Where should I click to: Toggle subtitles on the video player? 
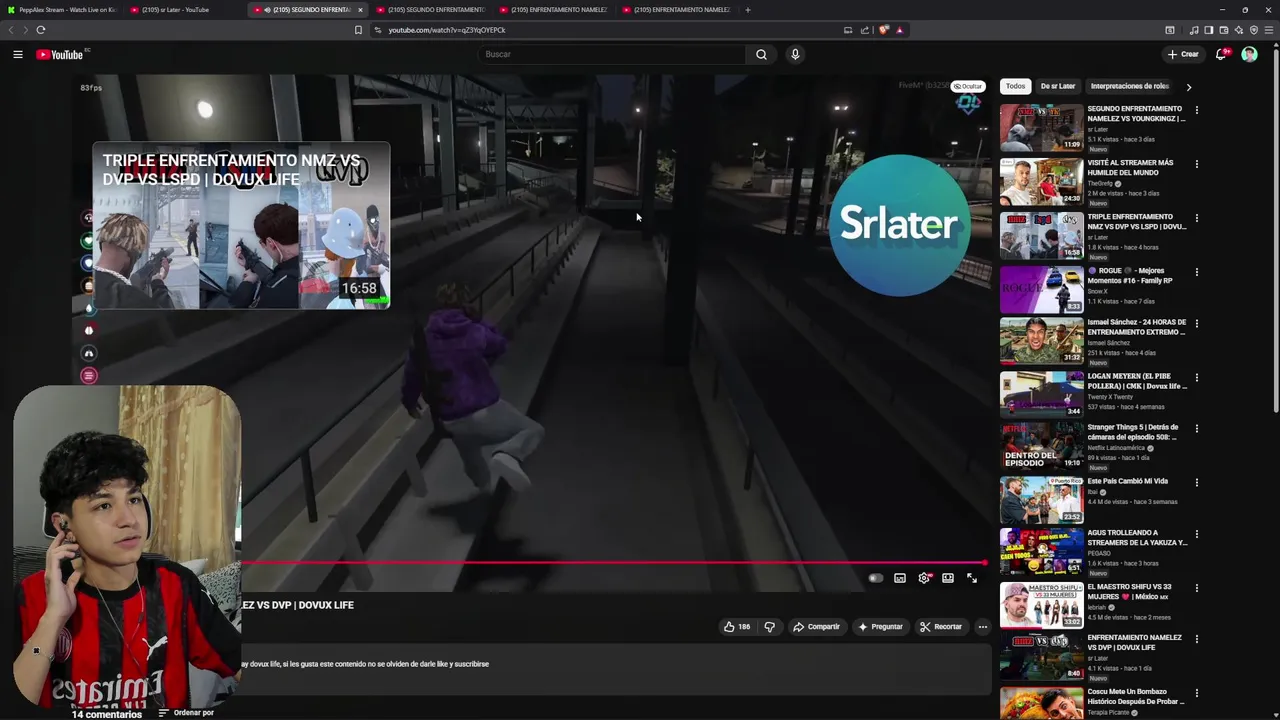(x=900, y=578)
